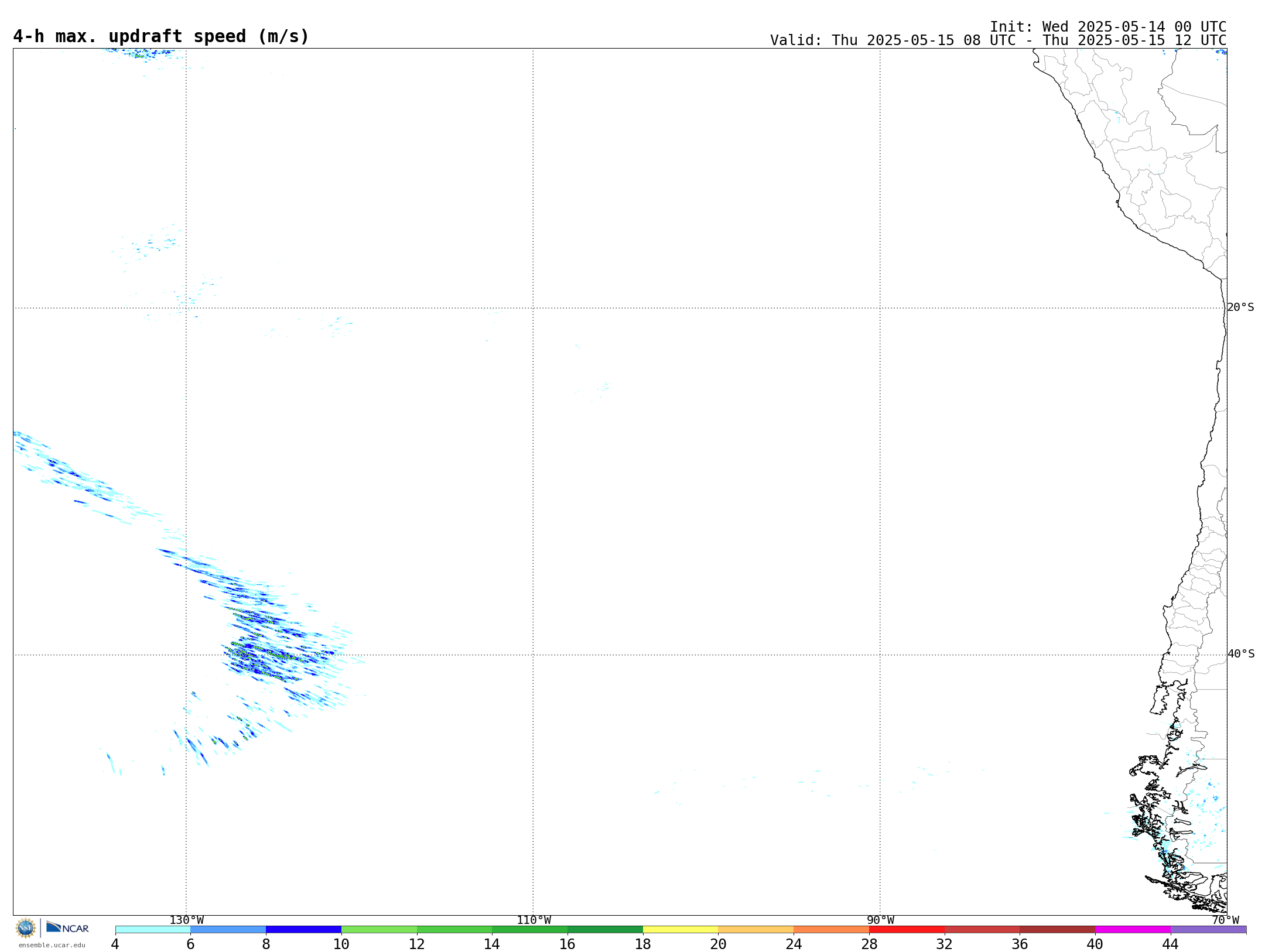This screenshot has width=1265, height=952.
Task: Click the medium green 12-14 color swatch
Action: (454, 930)
